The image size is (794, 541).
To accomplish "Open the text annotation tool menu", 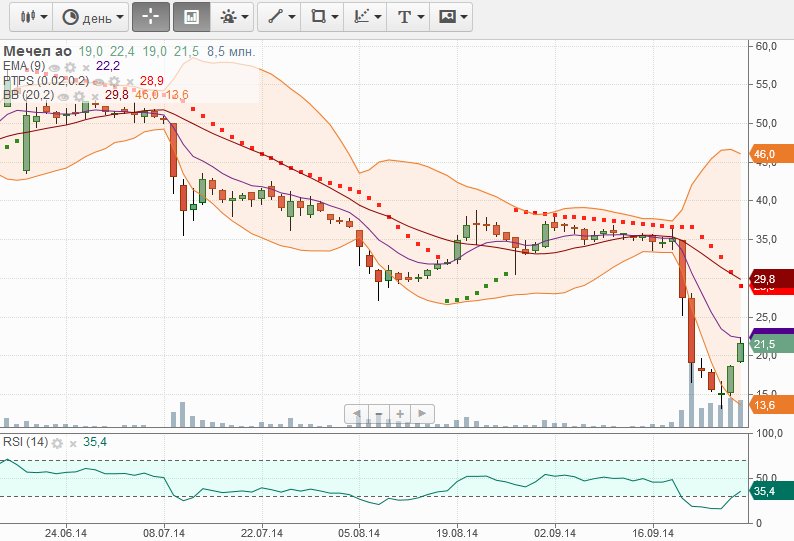I will pyautogui.click(x=409, y=17).
